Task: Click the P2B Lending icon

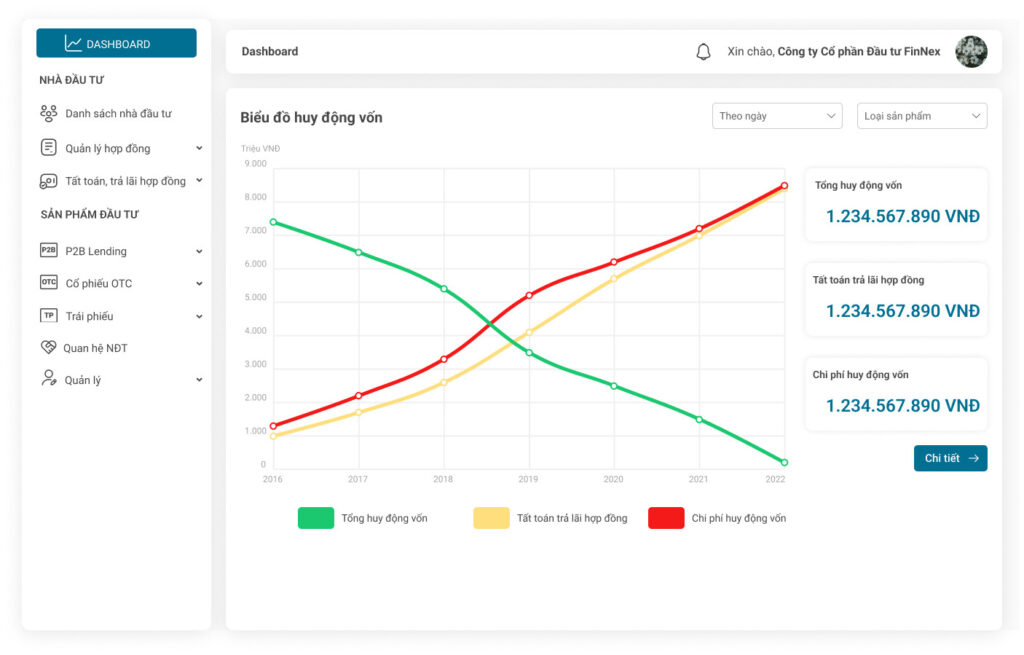Action: click(48, 250)
